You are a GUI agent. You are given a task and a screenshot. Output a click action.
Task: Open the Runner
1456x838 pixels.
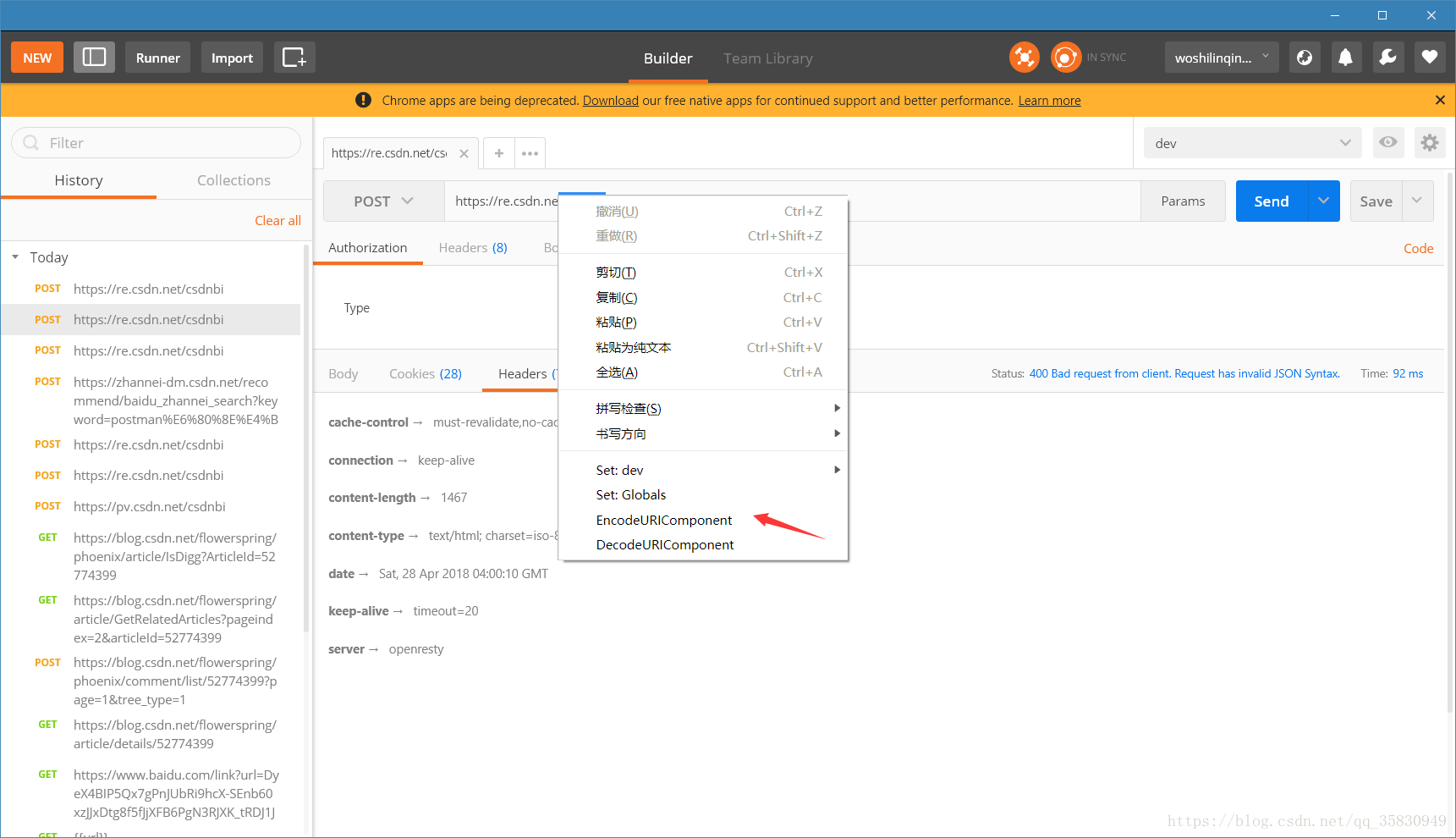[x=158, y=58]
